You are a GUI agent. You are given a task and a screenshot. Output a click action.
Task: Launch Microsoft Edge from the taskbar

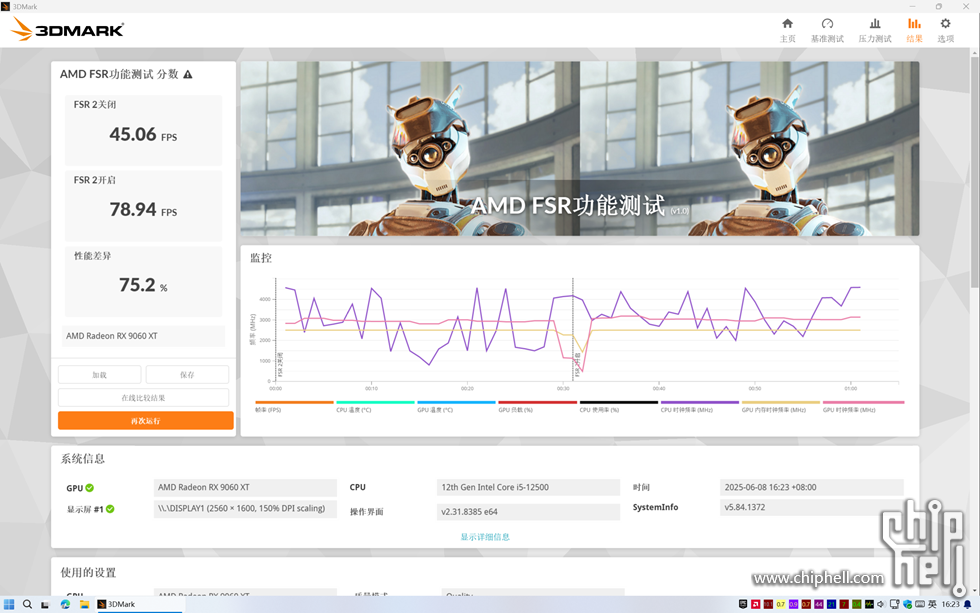65,604
